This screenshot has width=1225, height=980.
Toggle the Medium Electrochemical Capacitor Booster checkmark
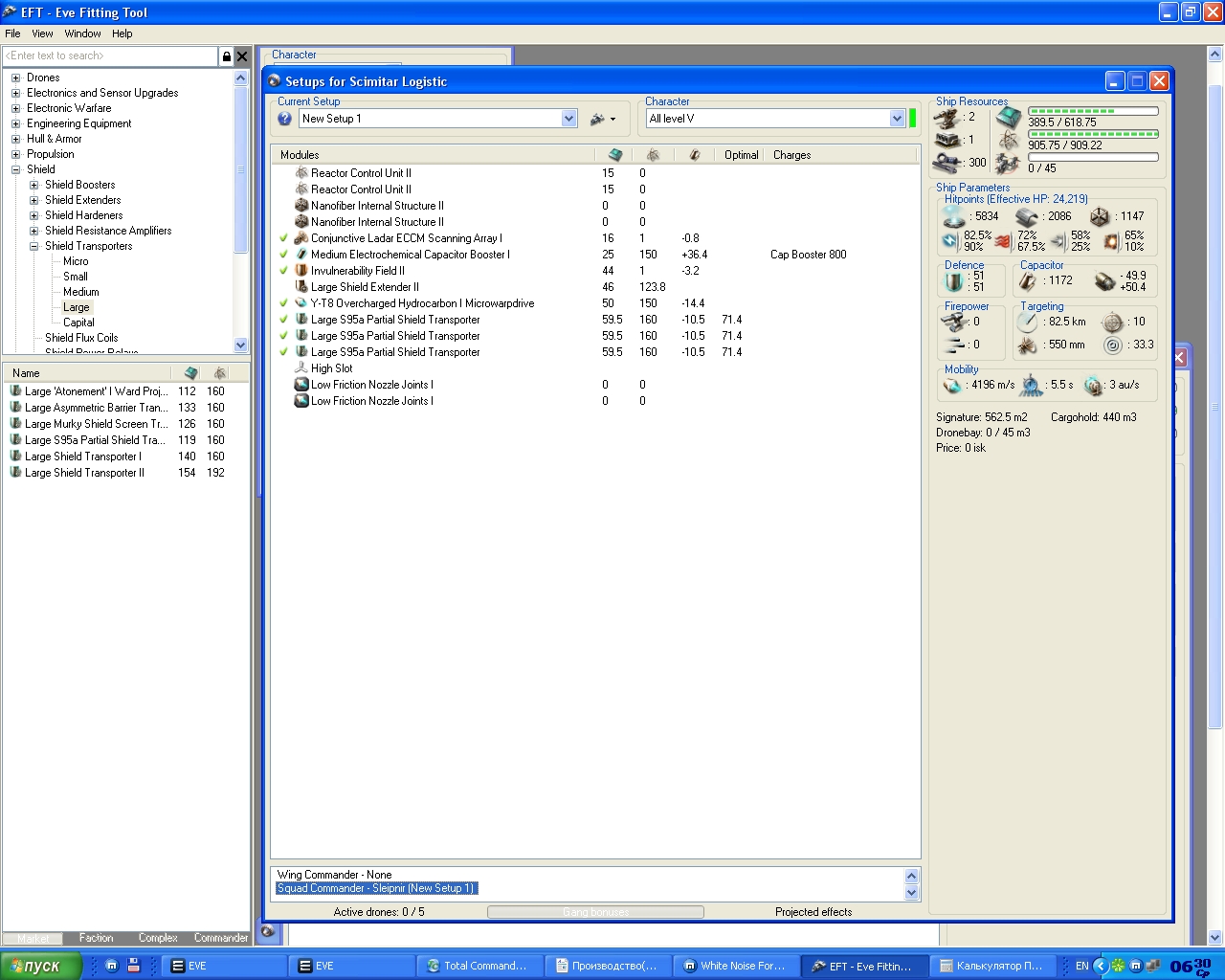[x=284, y=255]
